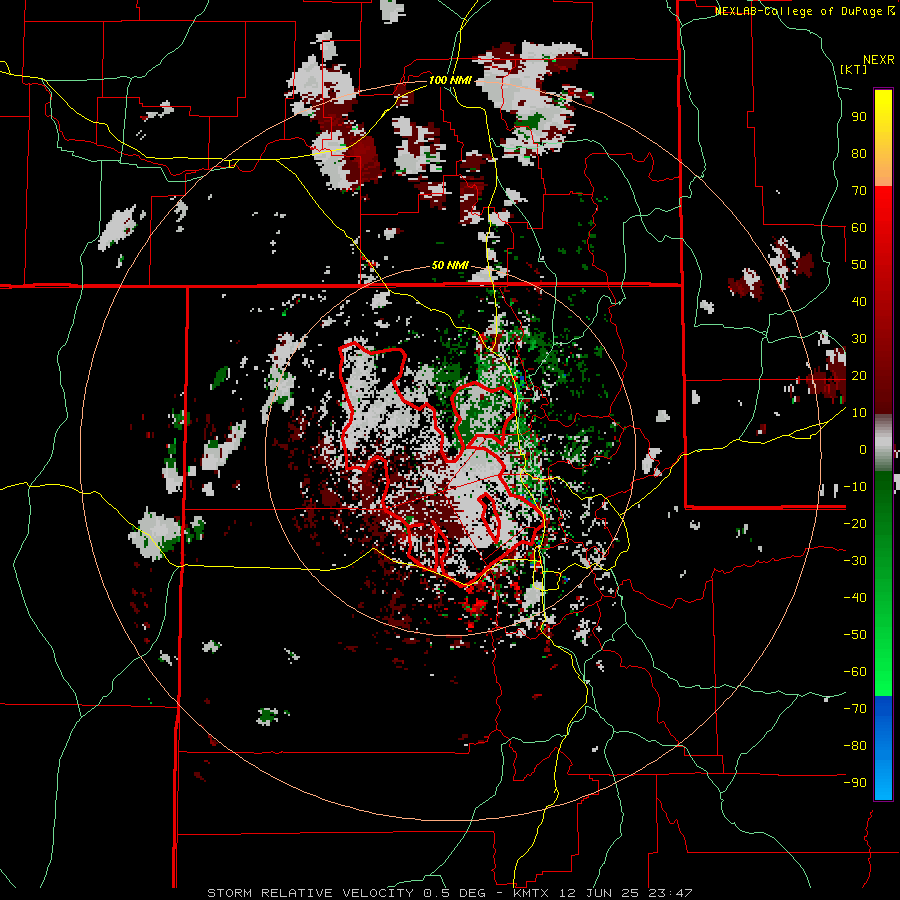Click the 80 value on velocity scale
900x900 pixels.
click(859, 153)
